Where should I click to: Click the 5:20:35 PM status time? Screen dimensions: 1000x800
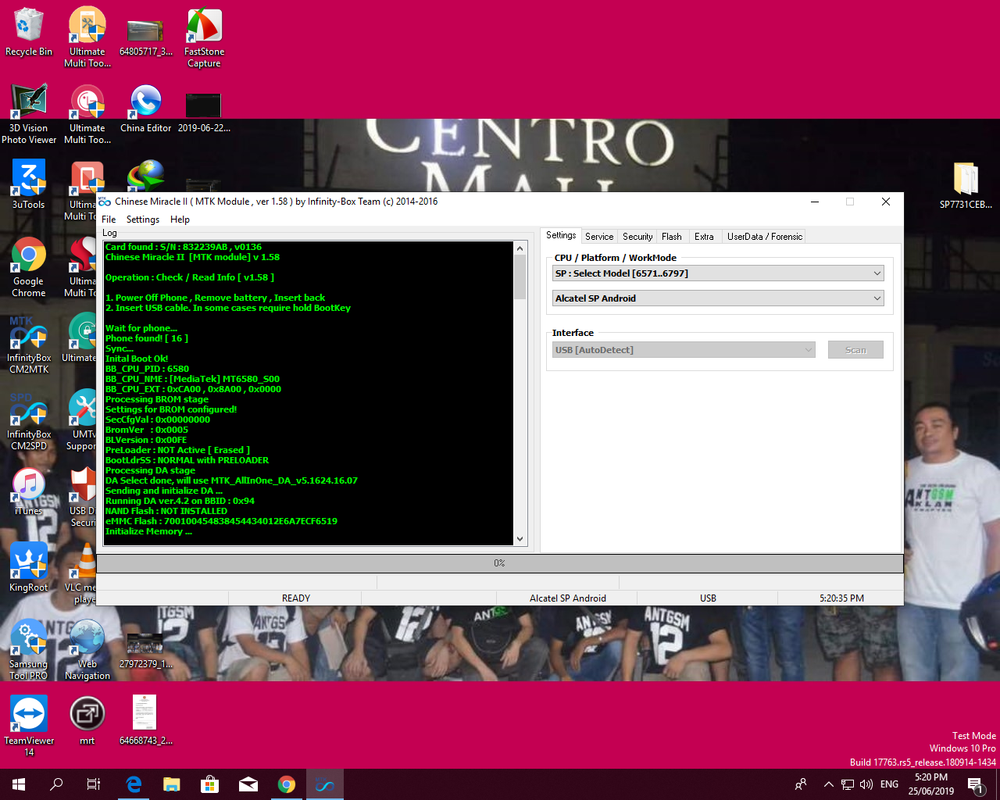tap(841, 598)
